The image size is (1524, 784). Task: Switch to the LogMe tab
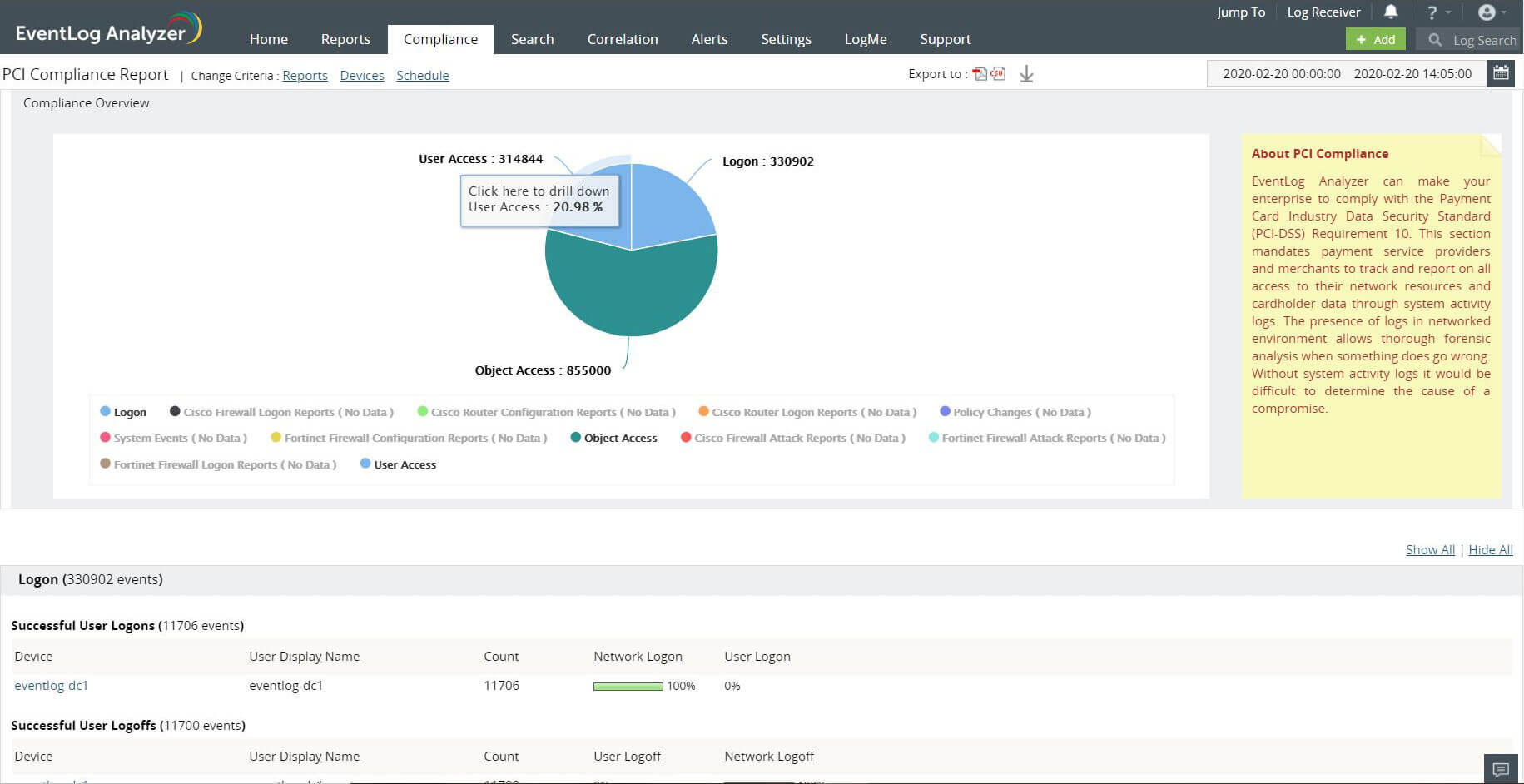pos(866,39)
